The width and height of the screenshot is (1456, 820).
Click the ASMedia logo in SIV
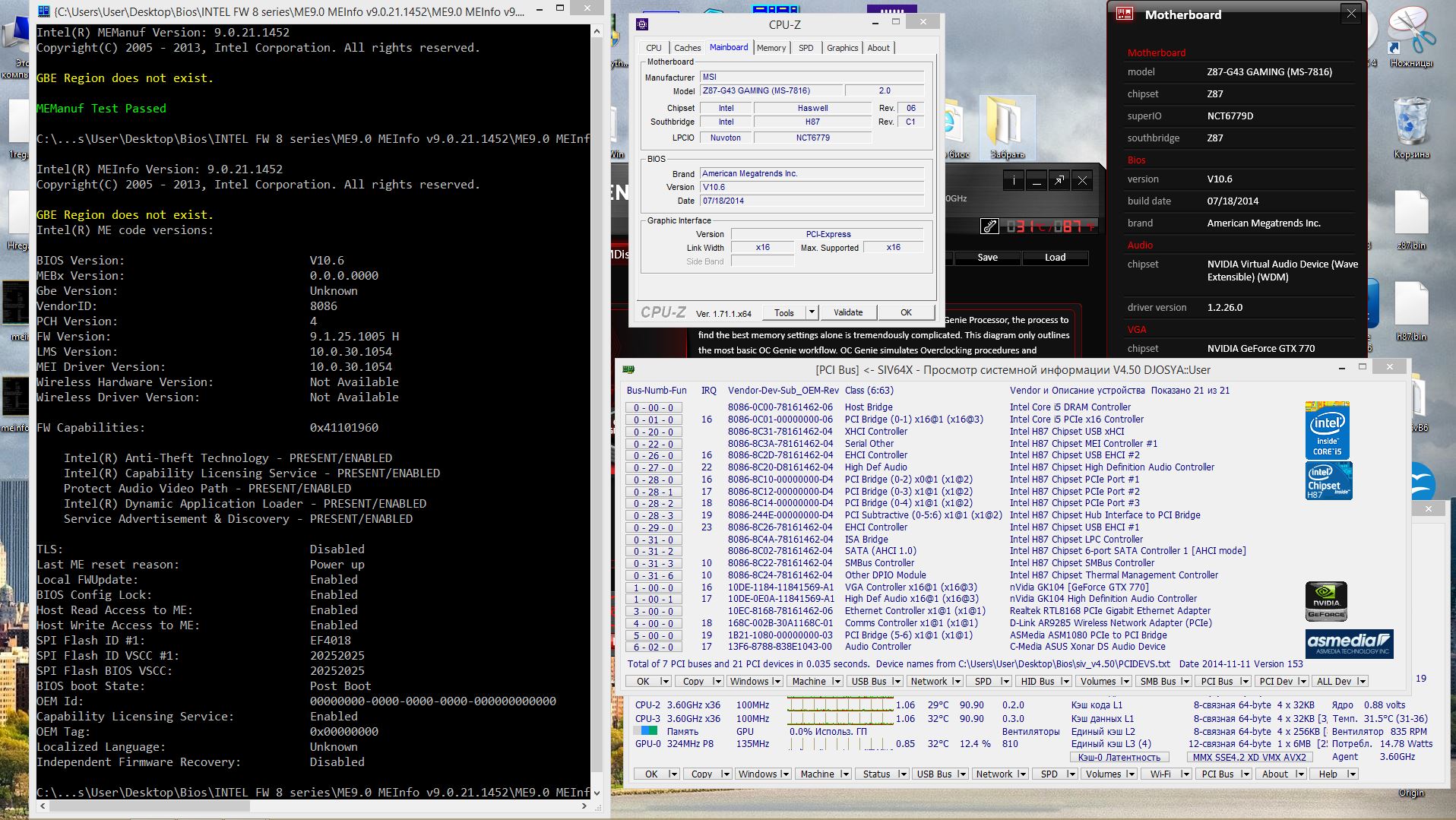click(1349, 643)
